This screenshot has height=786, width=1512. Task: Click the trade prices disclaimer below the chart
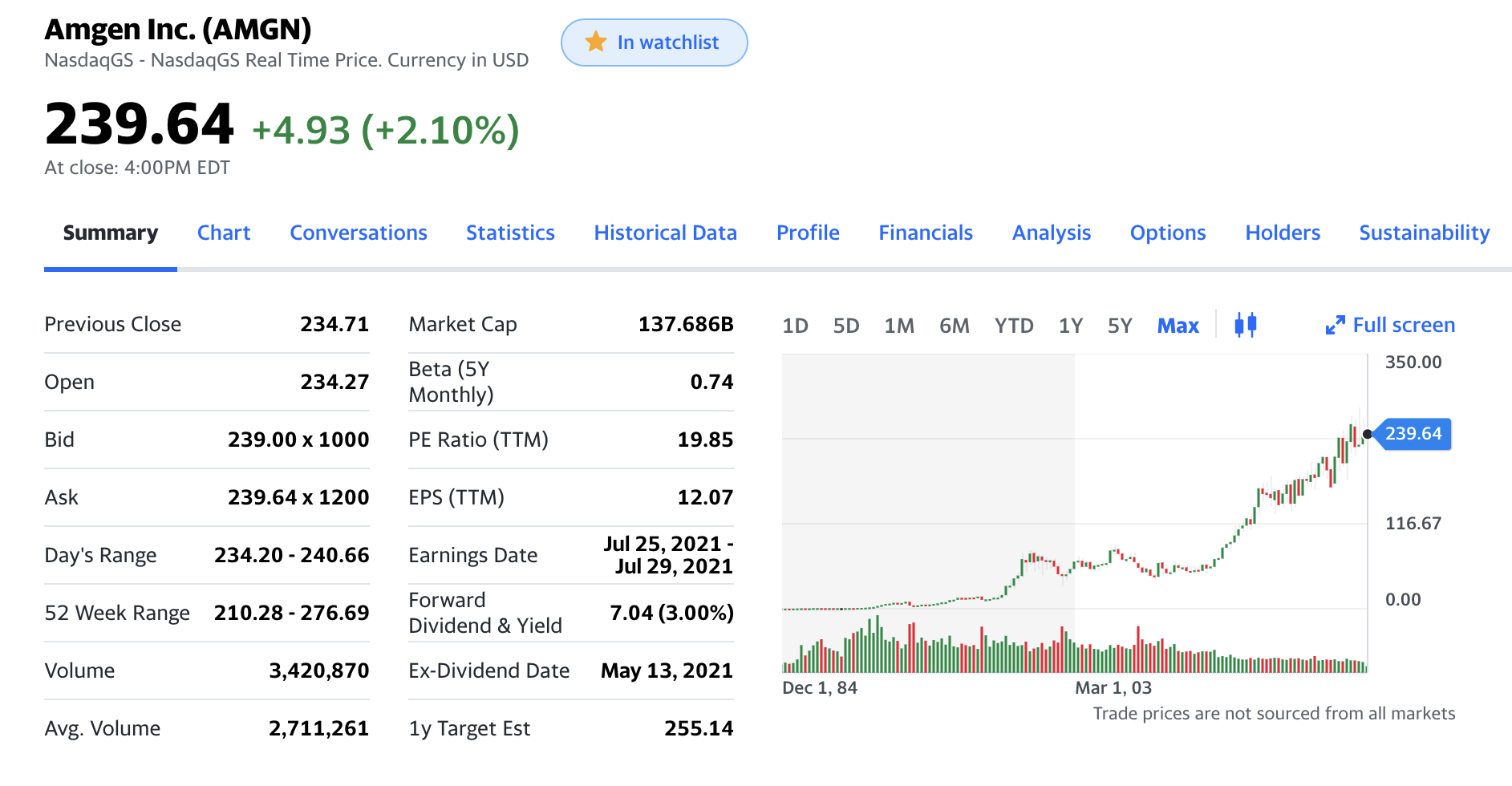(1274, 713)
